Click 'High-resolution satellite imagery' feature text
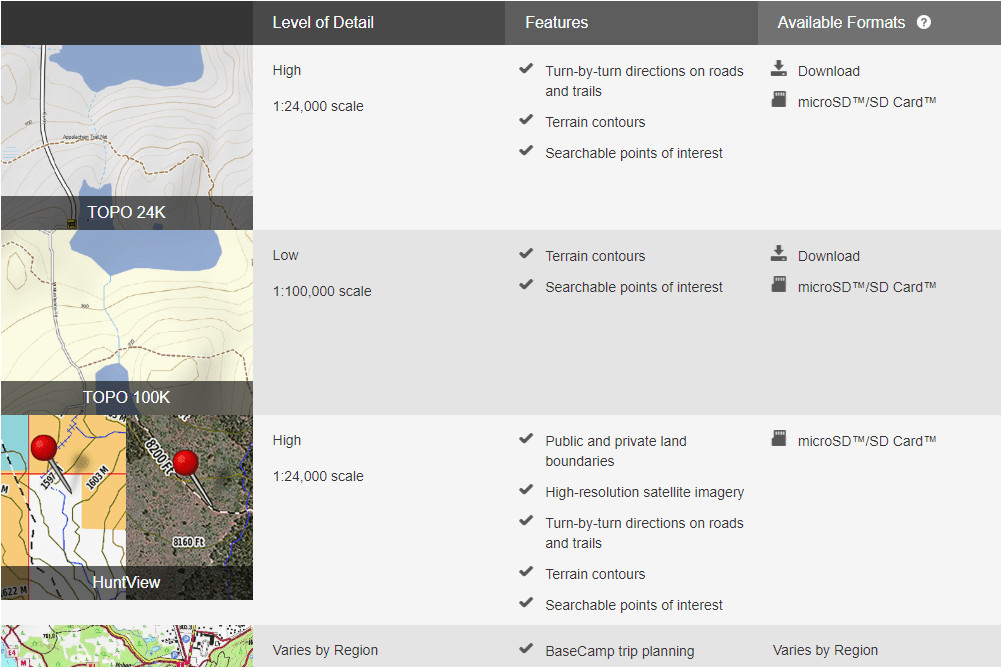The height and width of the screenshot is (668, 1002). pos(644,492)
